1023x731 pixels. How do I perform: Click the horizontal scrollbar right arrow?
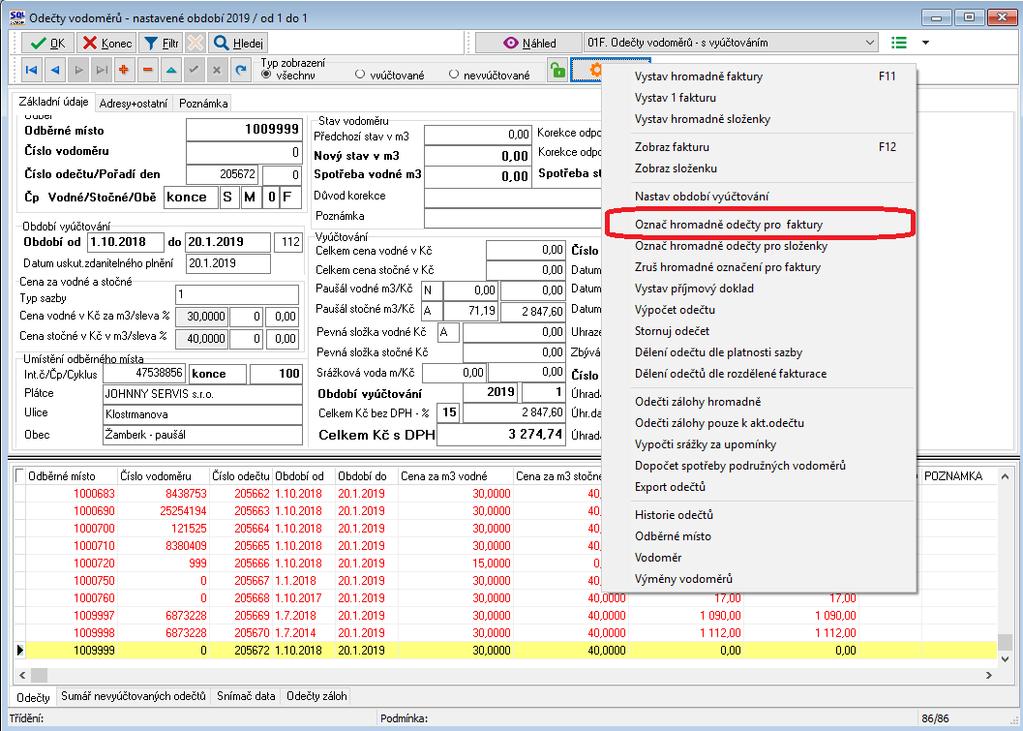tap(989, 675)
